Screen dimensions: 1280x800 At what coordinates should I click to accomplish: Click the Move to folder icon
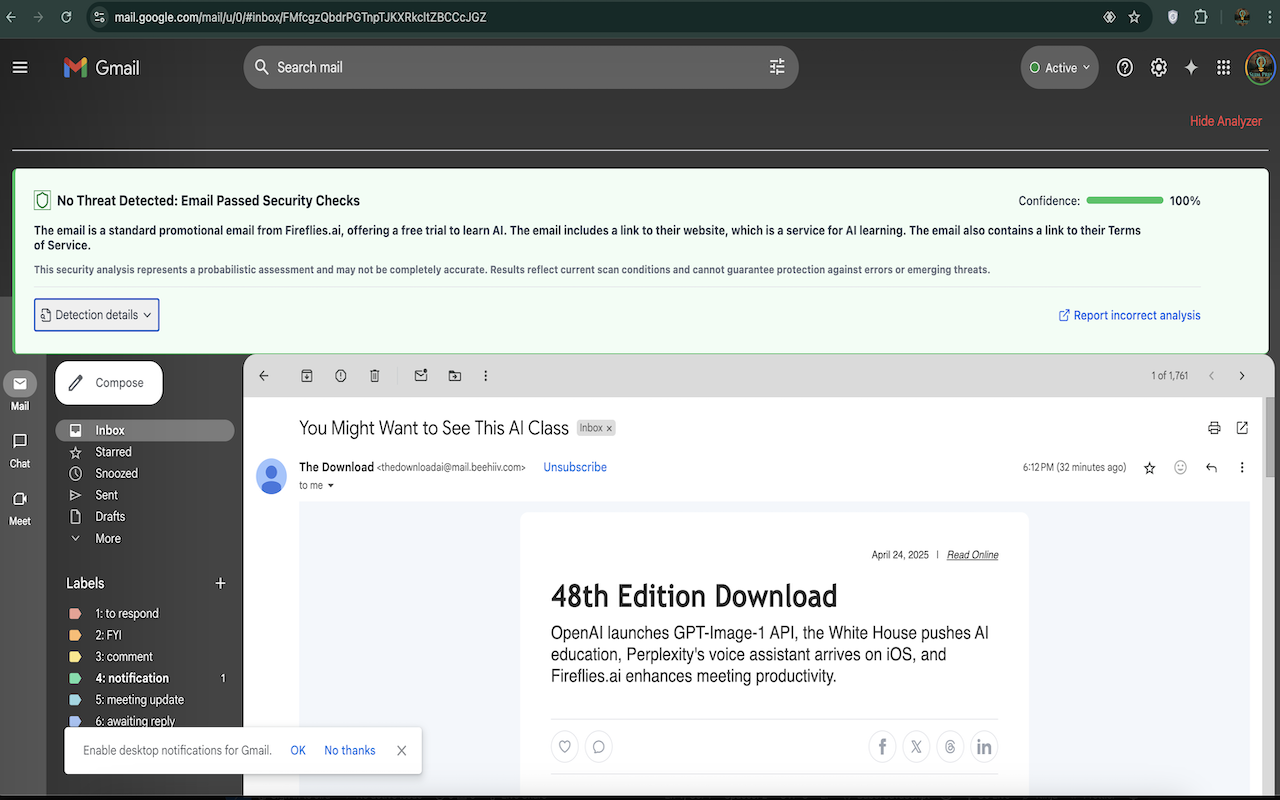tap(455, 376)
